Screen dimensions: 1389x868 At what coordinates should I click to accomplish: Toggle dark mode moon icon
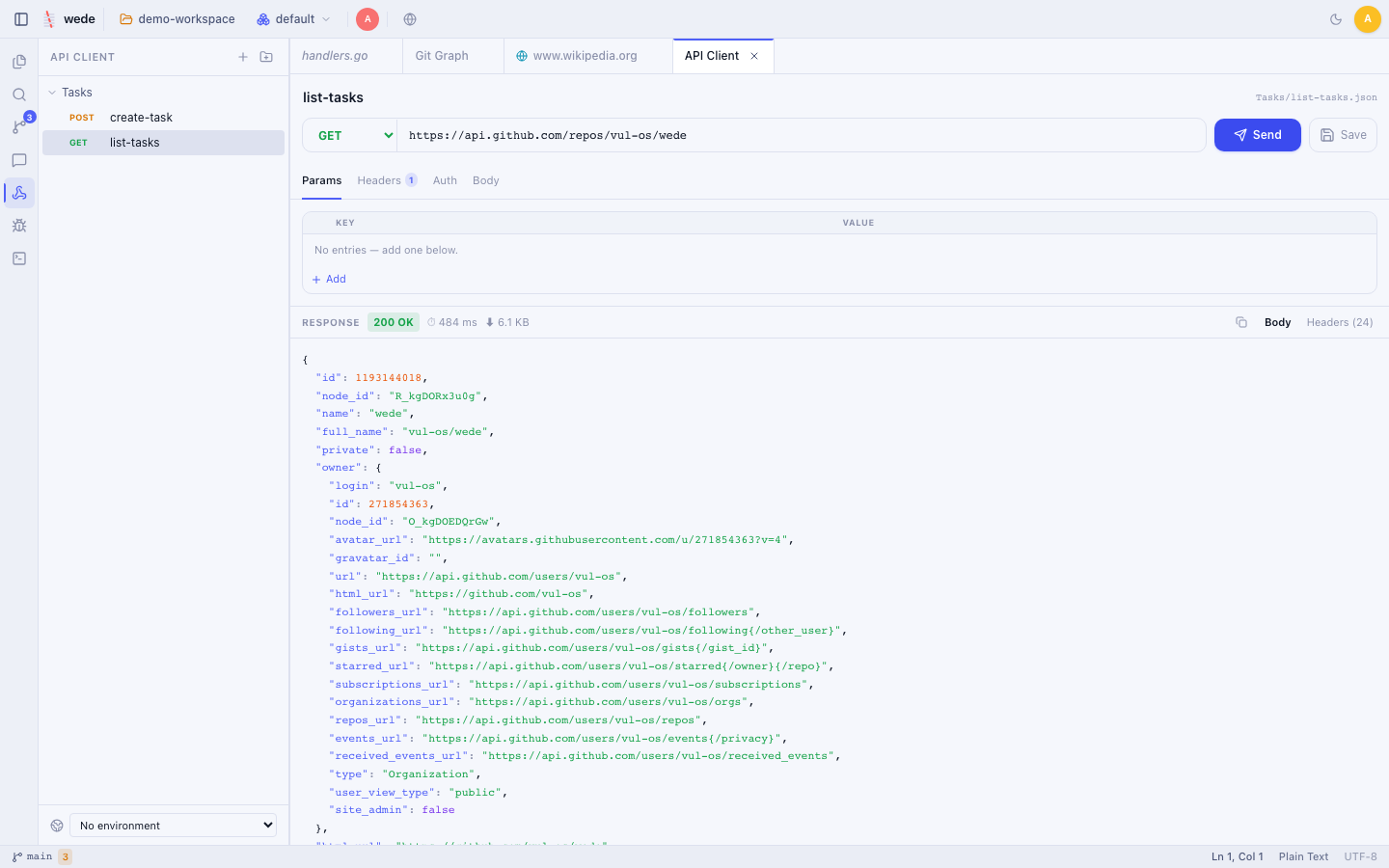coord(1336,19)
